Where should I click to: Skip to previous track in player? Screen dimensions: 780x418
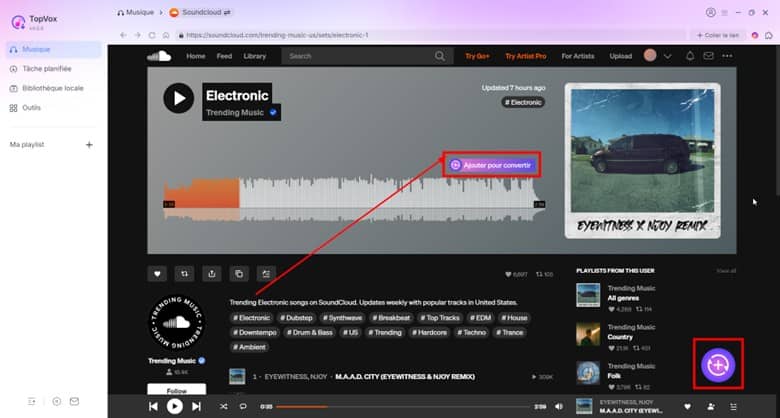click(153, 407)
